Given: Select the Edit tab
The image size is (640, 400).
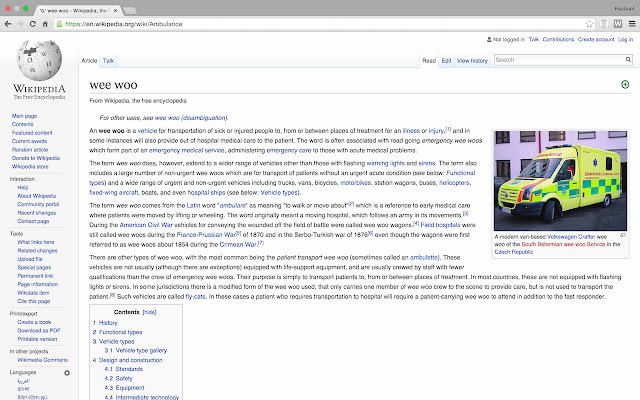Looking at the screenshot, I should pyautogui.click(x=446, y=61).
